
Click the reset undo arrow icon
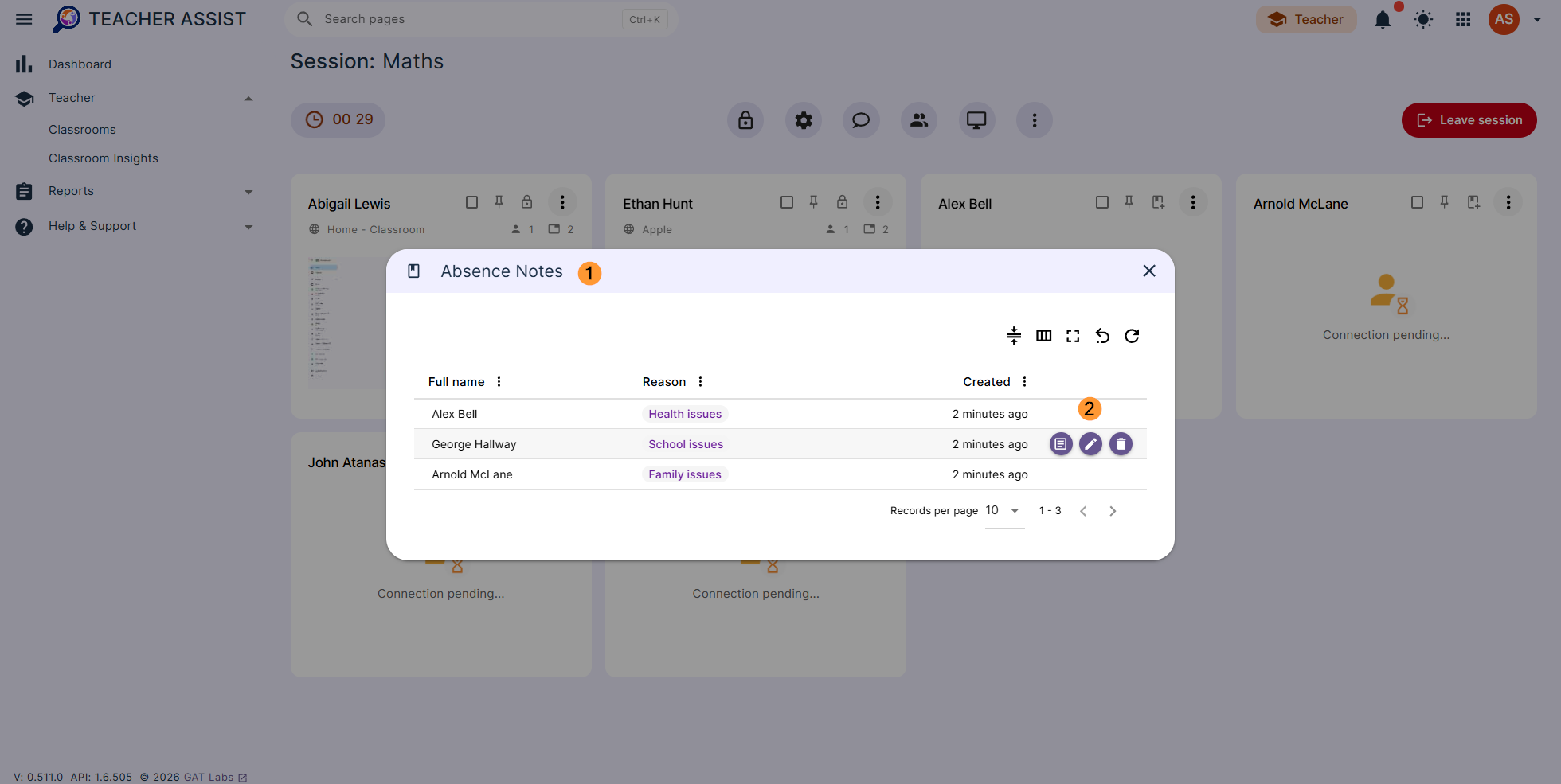(1102, 336)
